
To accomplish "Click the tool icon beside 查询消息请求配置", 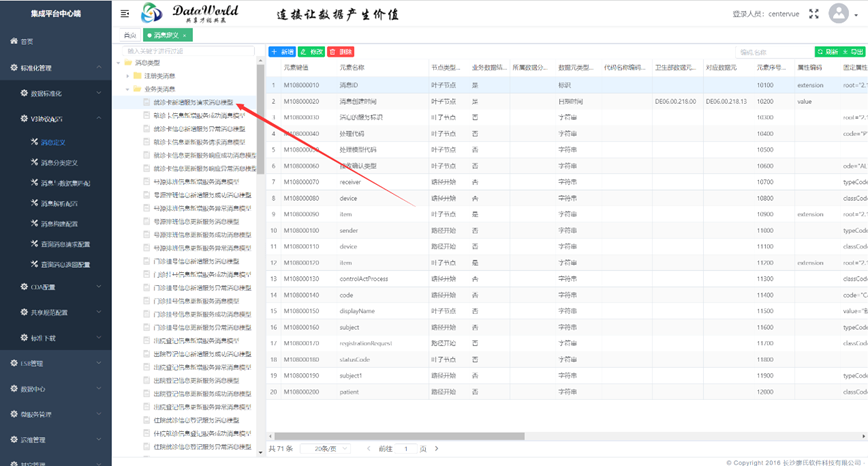I will [x=34, y=244].
